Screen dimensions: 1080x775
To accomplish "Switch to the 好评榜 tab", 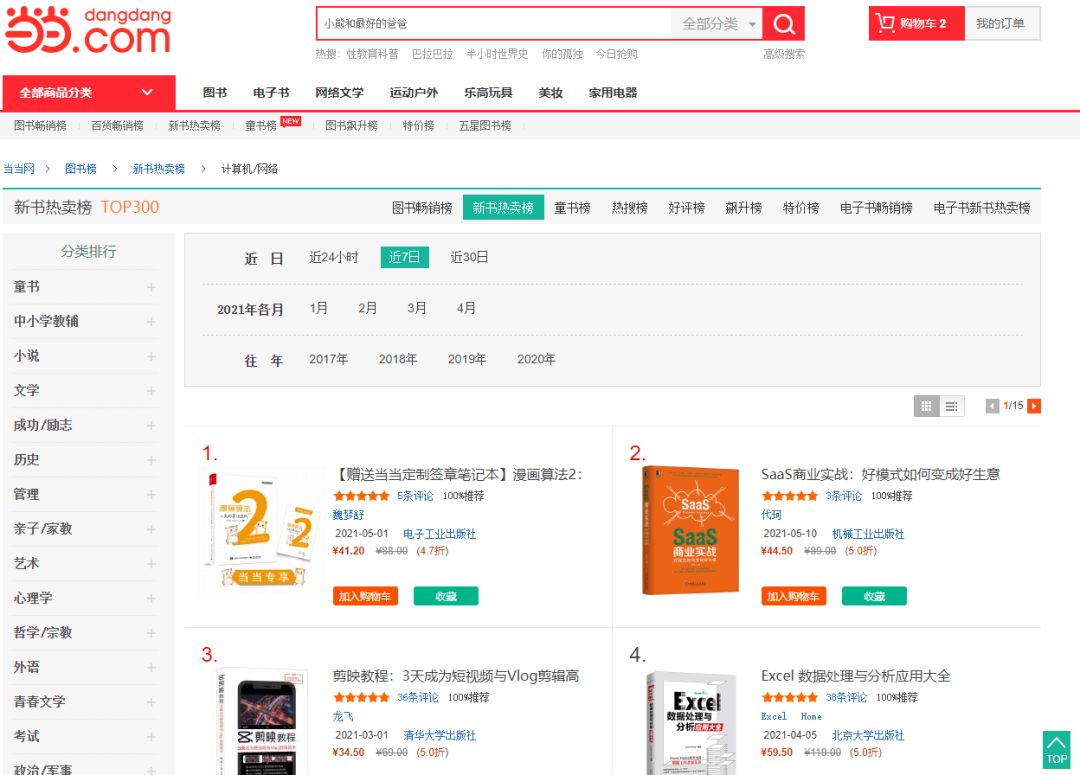I will (x=686, y=208).
